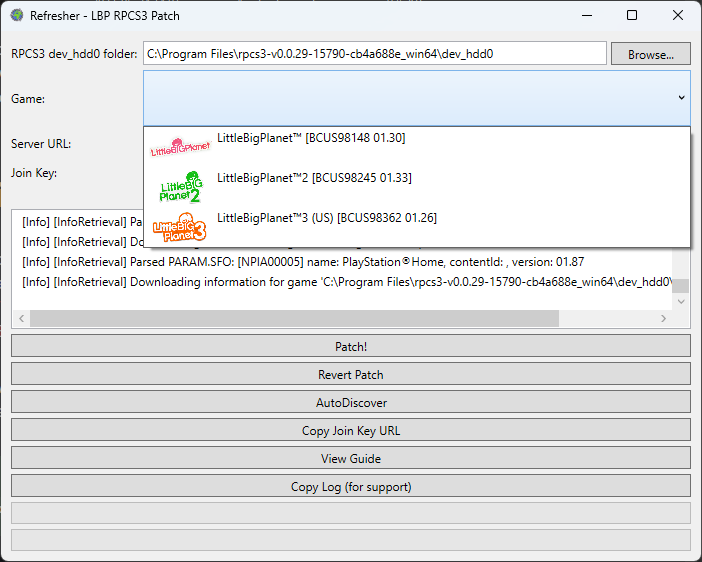Close the Refresher window
The image size is (702, 562).
(678, 15)
